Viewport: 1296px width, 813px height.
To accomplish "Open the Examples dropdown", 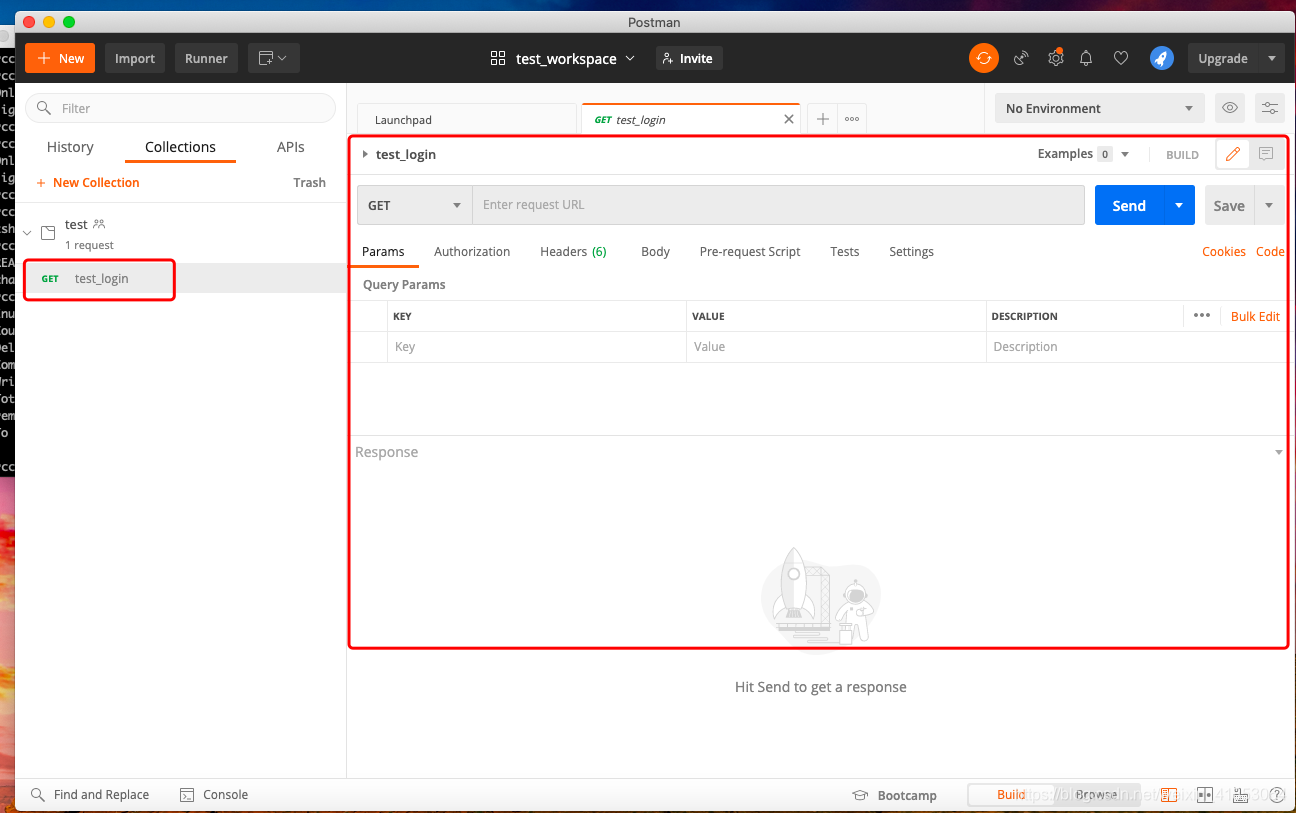I will click(1083, 154).
